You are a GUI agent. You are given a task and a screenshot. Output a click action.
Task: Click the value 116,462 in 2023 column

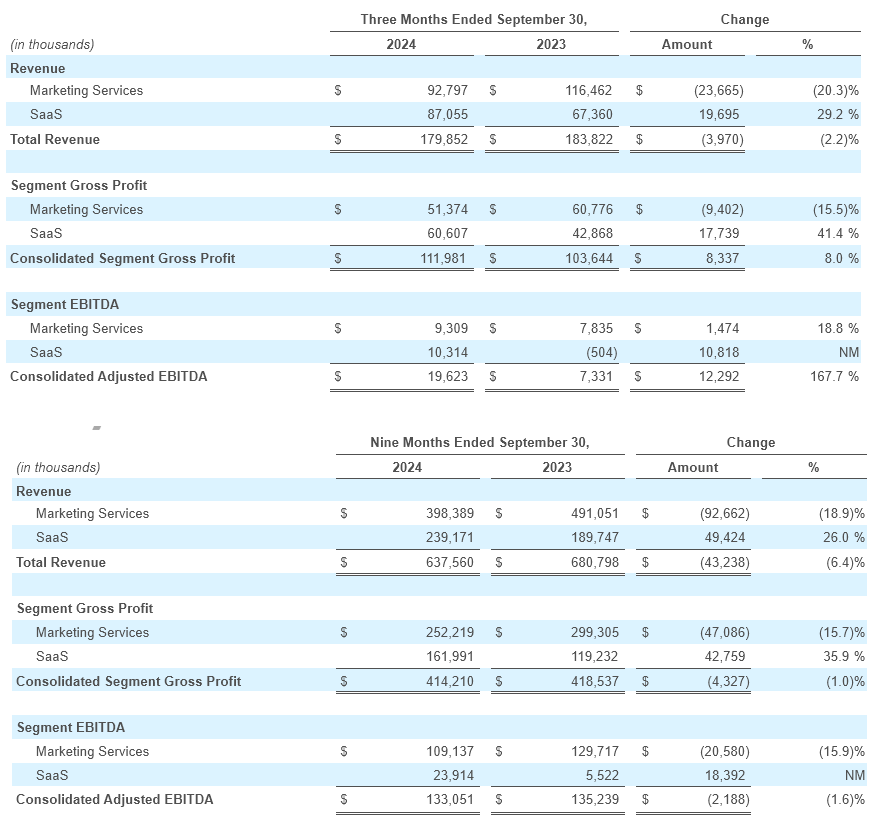click(x=589, y=91)
